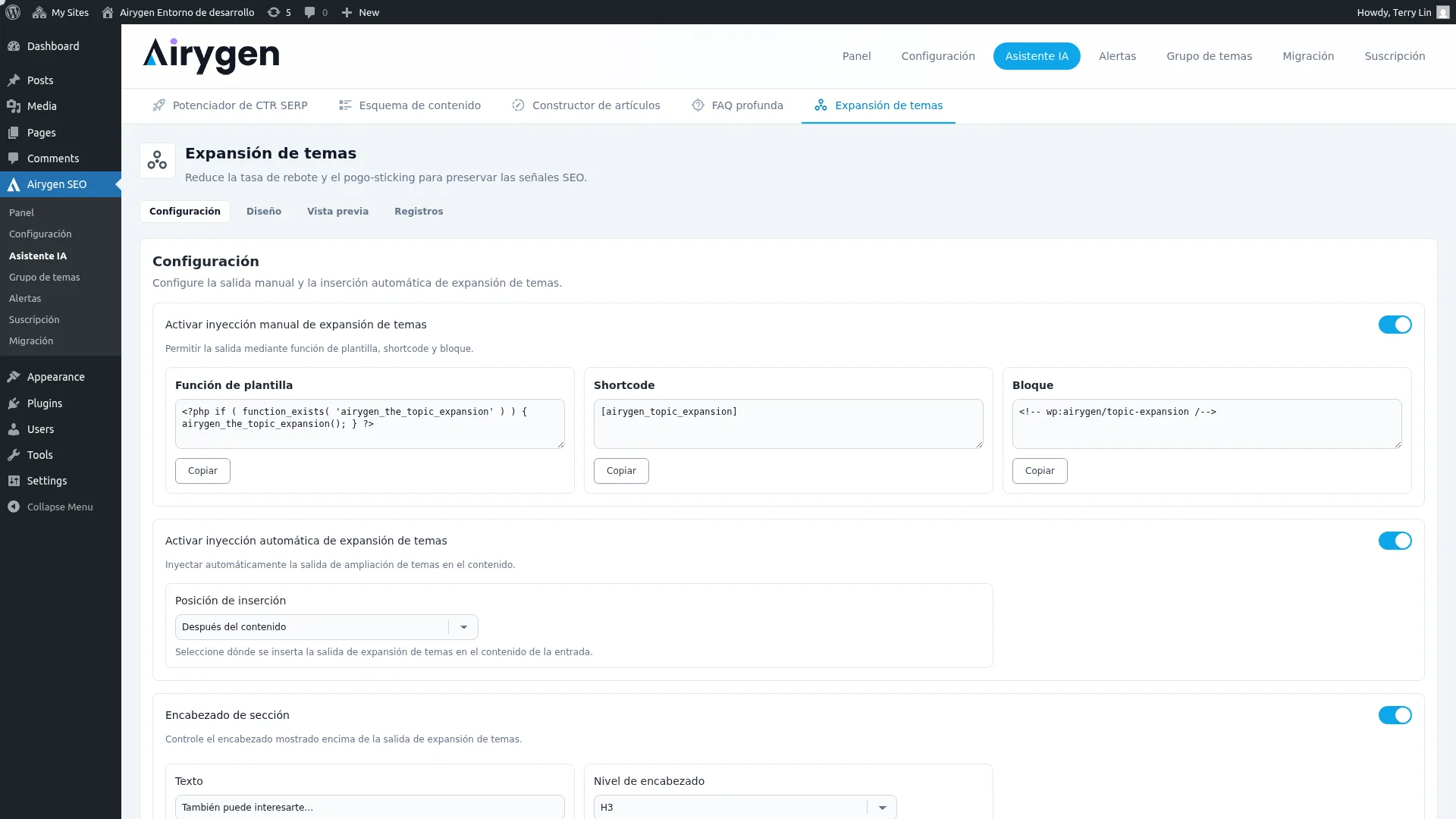Click the Shortcode textarea

(789, 424)
